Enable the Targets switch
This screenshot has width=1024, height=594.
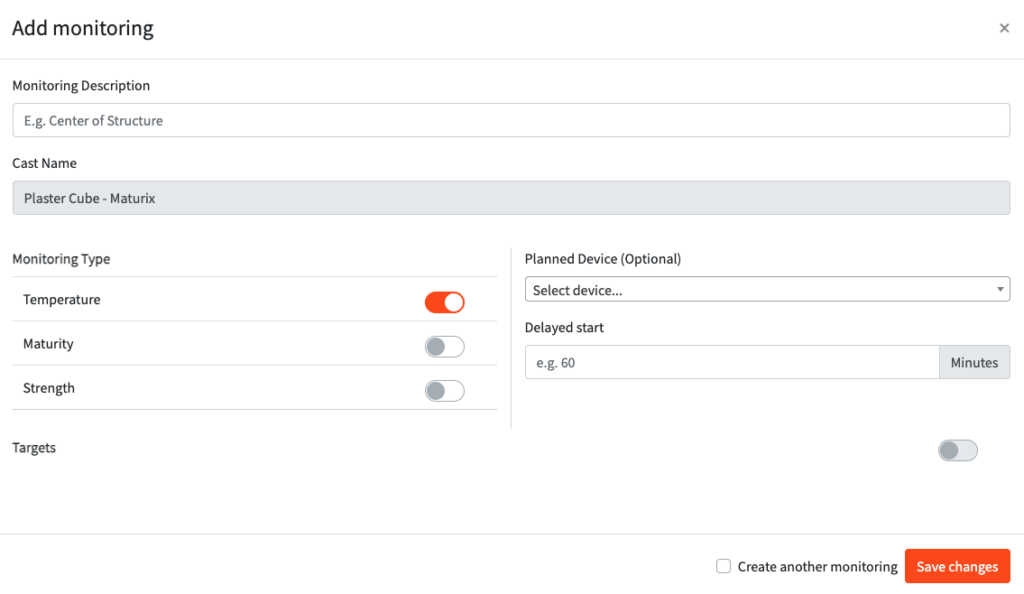pyautogui.click(x=957, y=450)
